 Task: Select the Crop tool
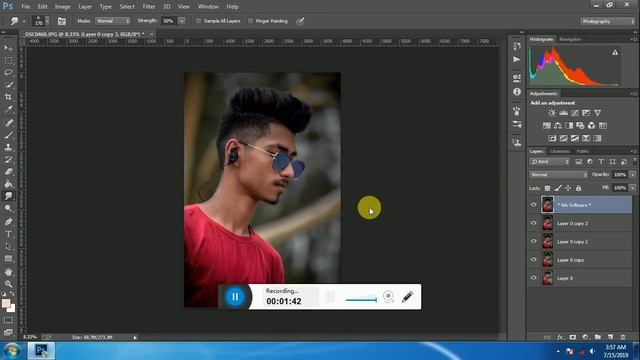tap(8, 97)
